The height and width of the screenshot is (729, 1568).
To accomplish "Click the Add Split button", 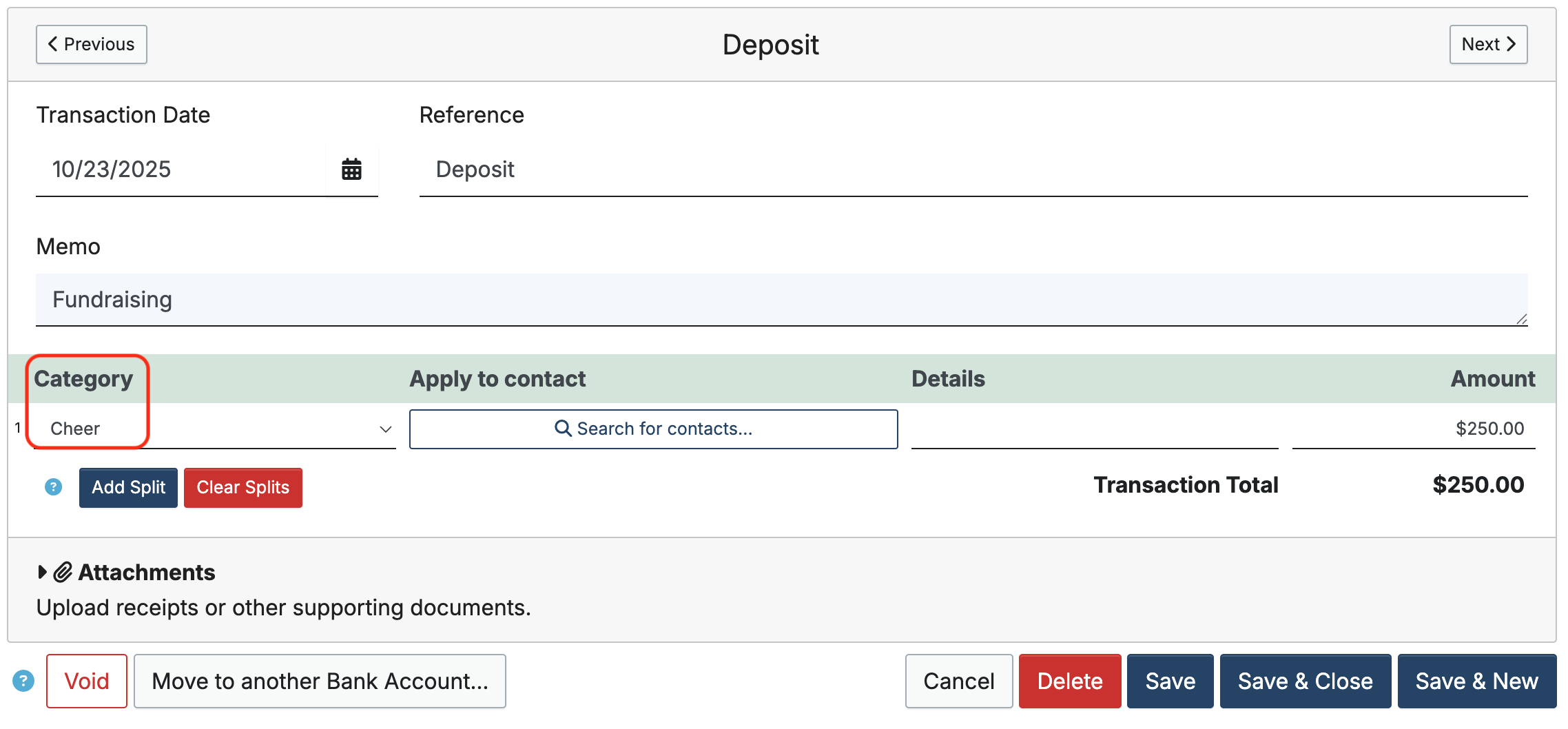I will [x=128, y=487].
